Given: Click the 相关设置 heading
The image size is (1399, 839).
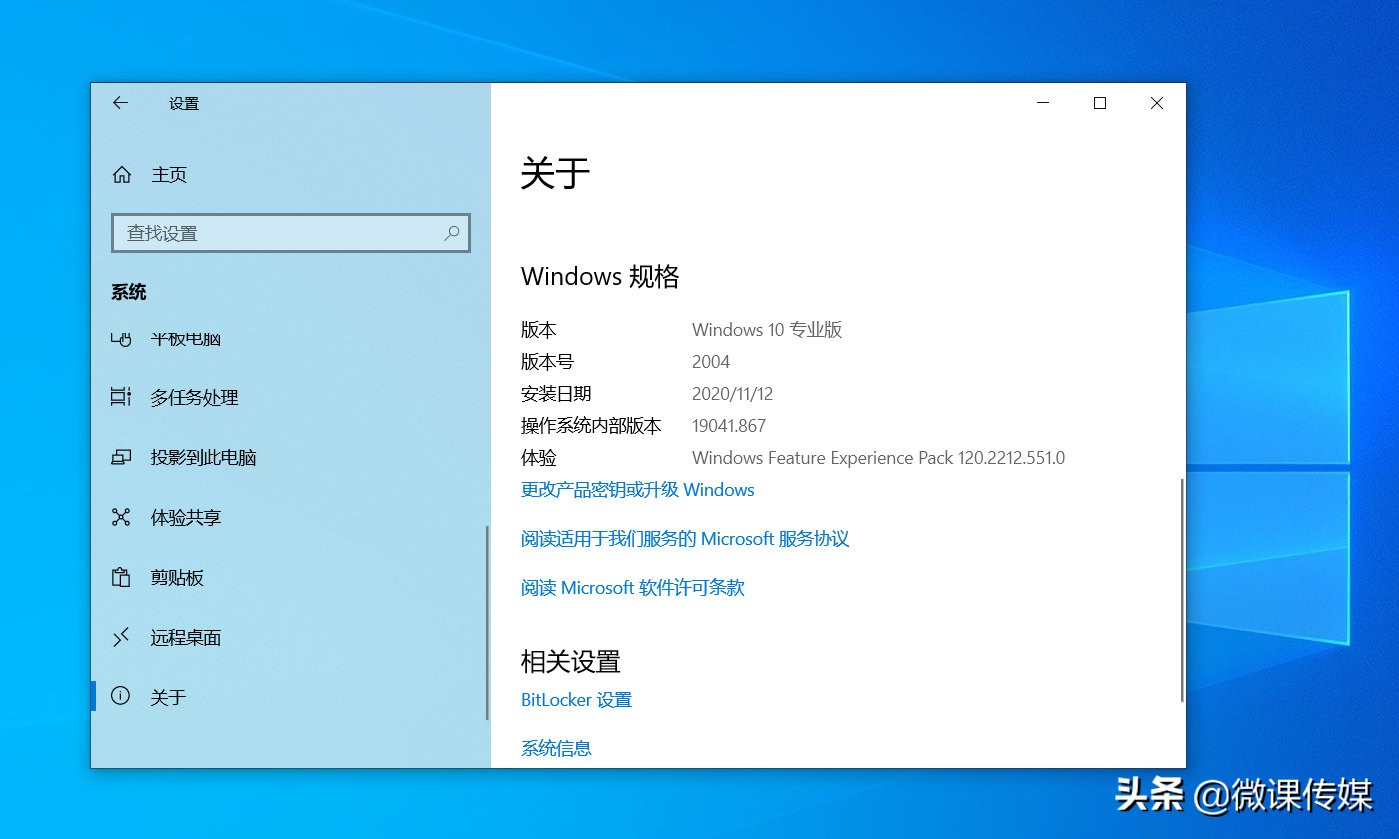Looking at the screenshot, I should pyautogui.click(x=570, y=661).
